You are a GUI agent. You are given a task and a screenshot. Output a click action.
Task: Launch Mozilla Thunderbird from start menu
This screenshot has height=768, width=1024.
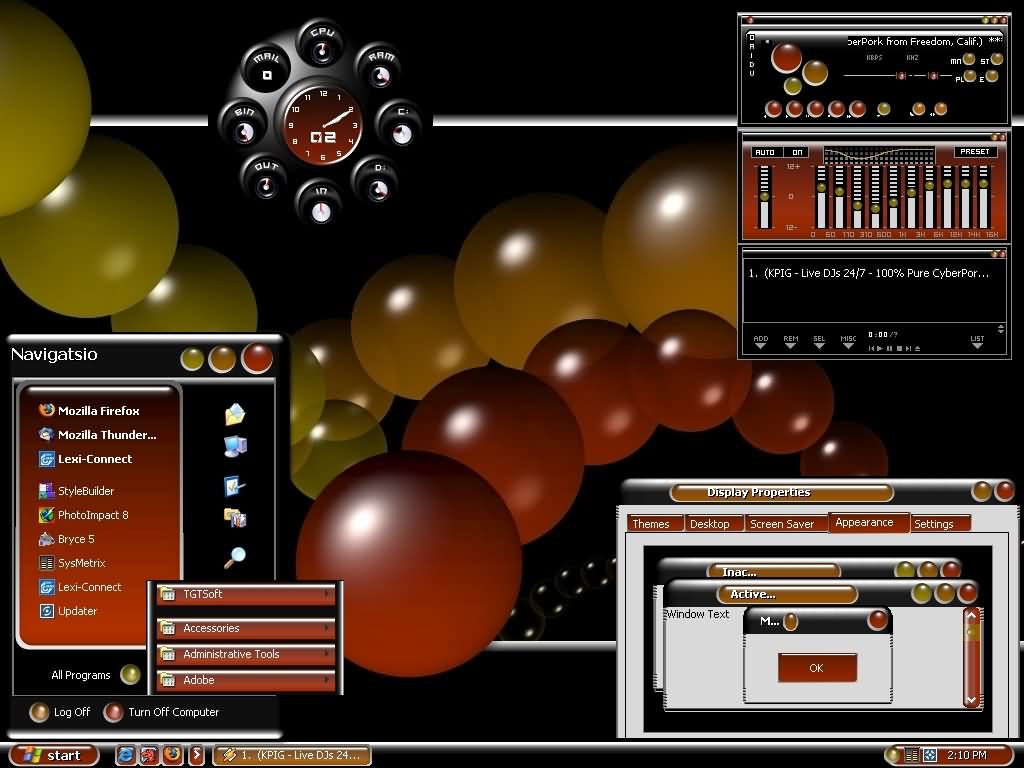tap(98, 435)
